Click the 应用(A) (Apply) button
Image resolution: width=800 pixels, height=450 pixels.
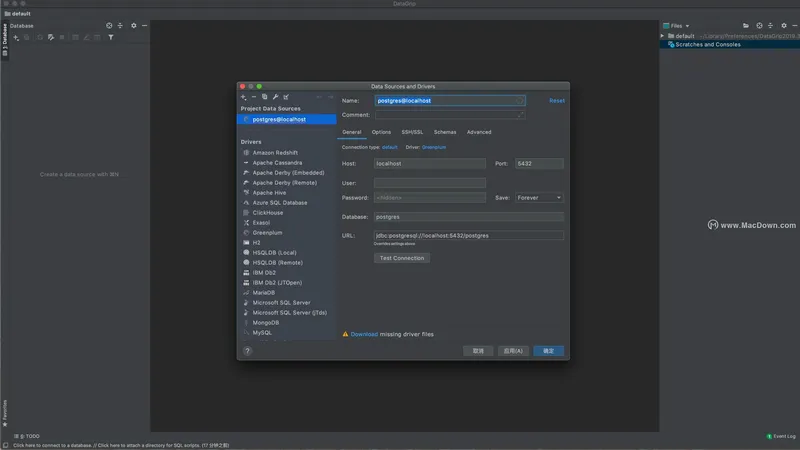point(513,351)
